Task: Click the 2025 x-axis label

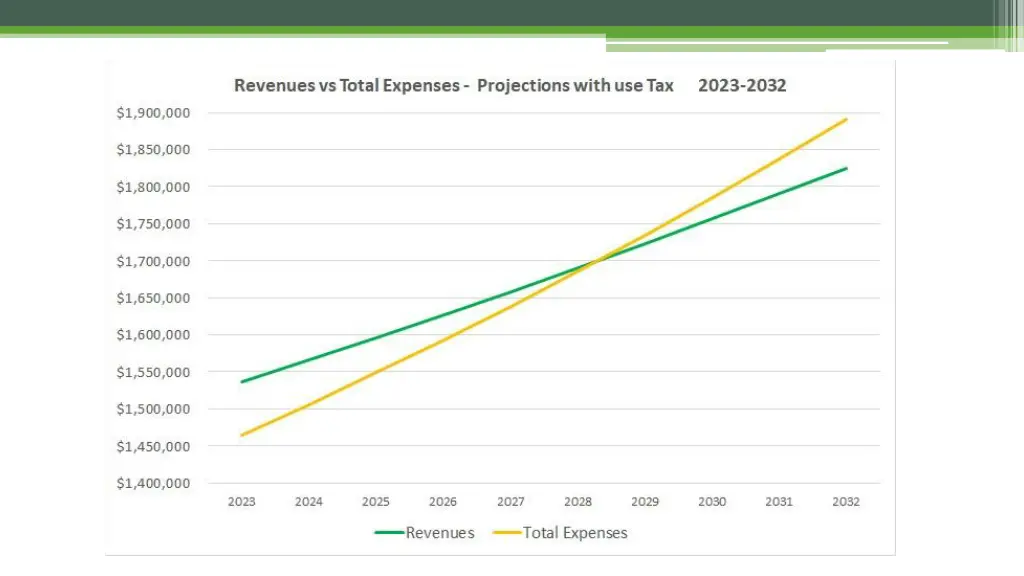Action: pos(375,502)
